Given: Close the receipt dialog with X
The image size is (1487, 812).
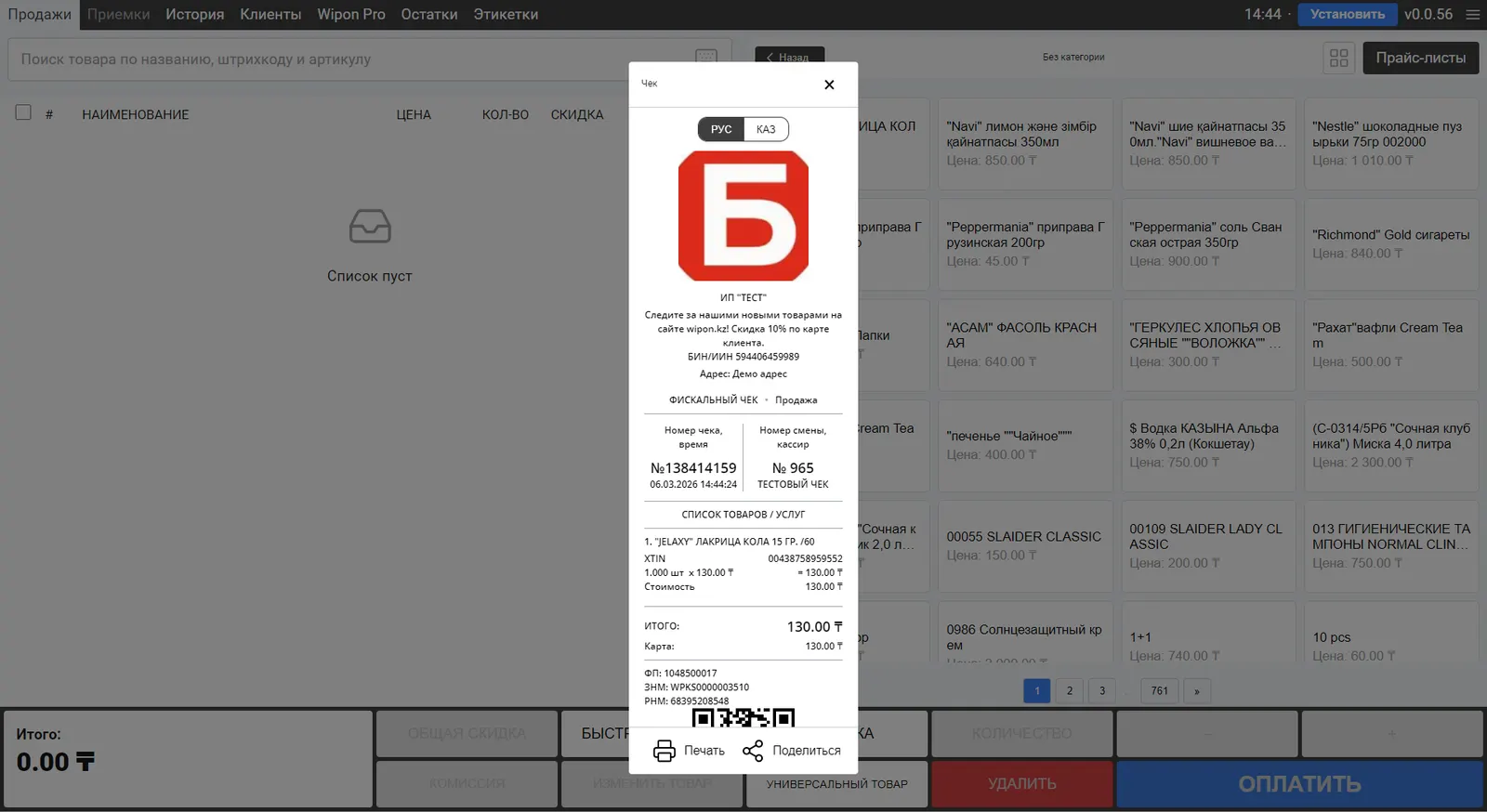Looking at the screenshot, I should point(829,85).
